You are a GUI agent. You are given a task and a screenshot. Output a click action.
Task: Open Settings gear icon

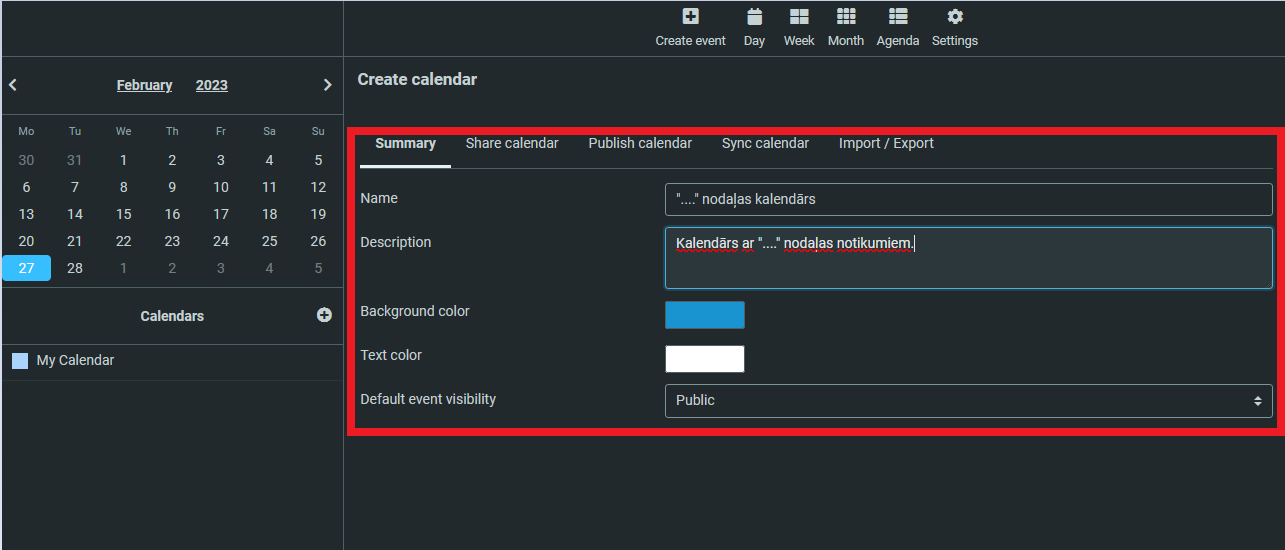pyautogui.click(x=955, y=17)
